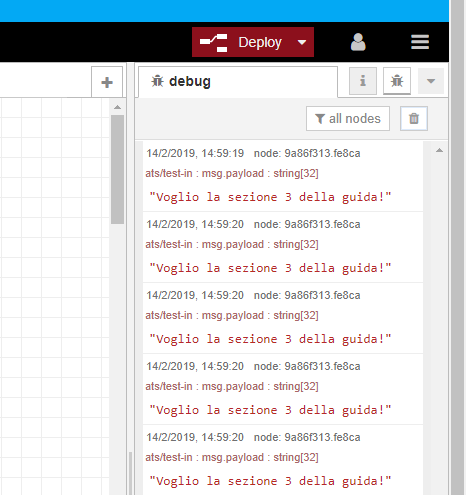
Task: Click the Deploy flow icon
Action: click(x=214, y=43)
